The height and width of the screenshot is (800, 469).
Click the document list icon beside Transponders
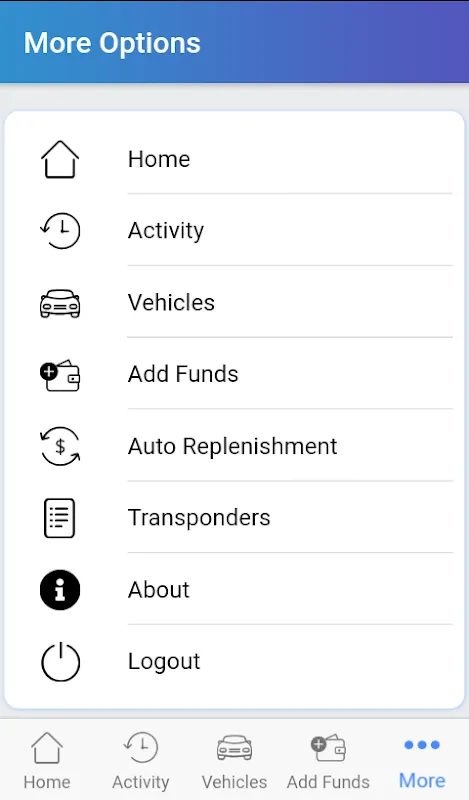coord(60,518)
